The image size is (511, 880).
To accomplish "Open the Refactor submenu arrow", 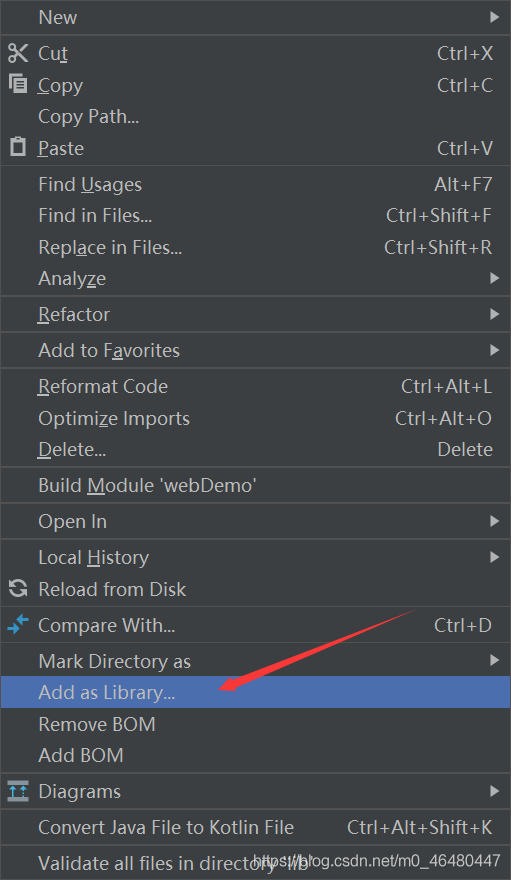I will click(494, 314).
